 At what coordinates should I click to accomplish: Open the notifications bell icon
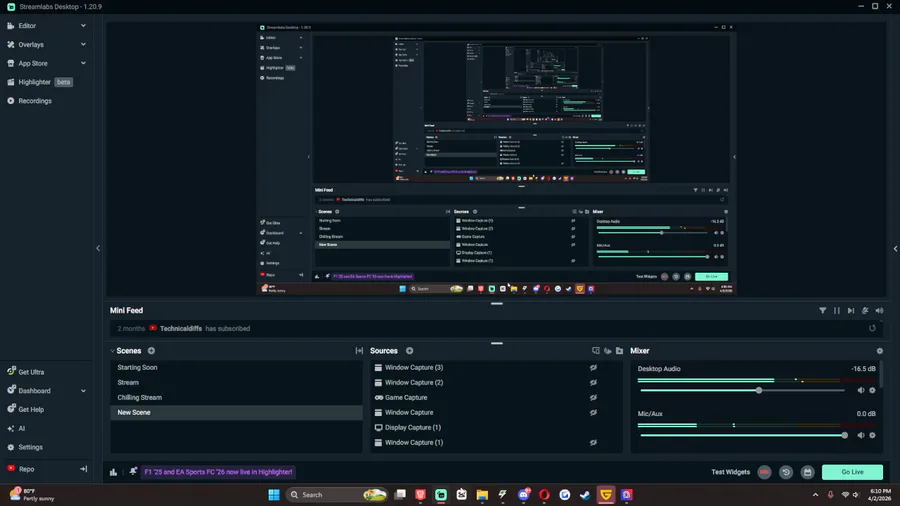pyautogui.click(x=133, y=472)
